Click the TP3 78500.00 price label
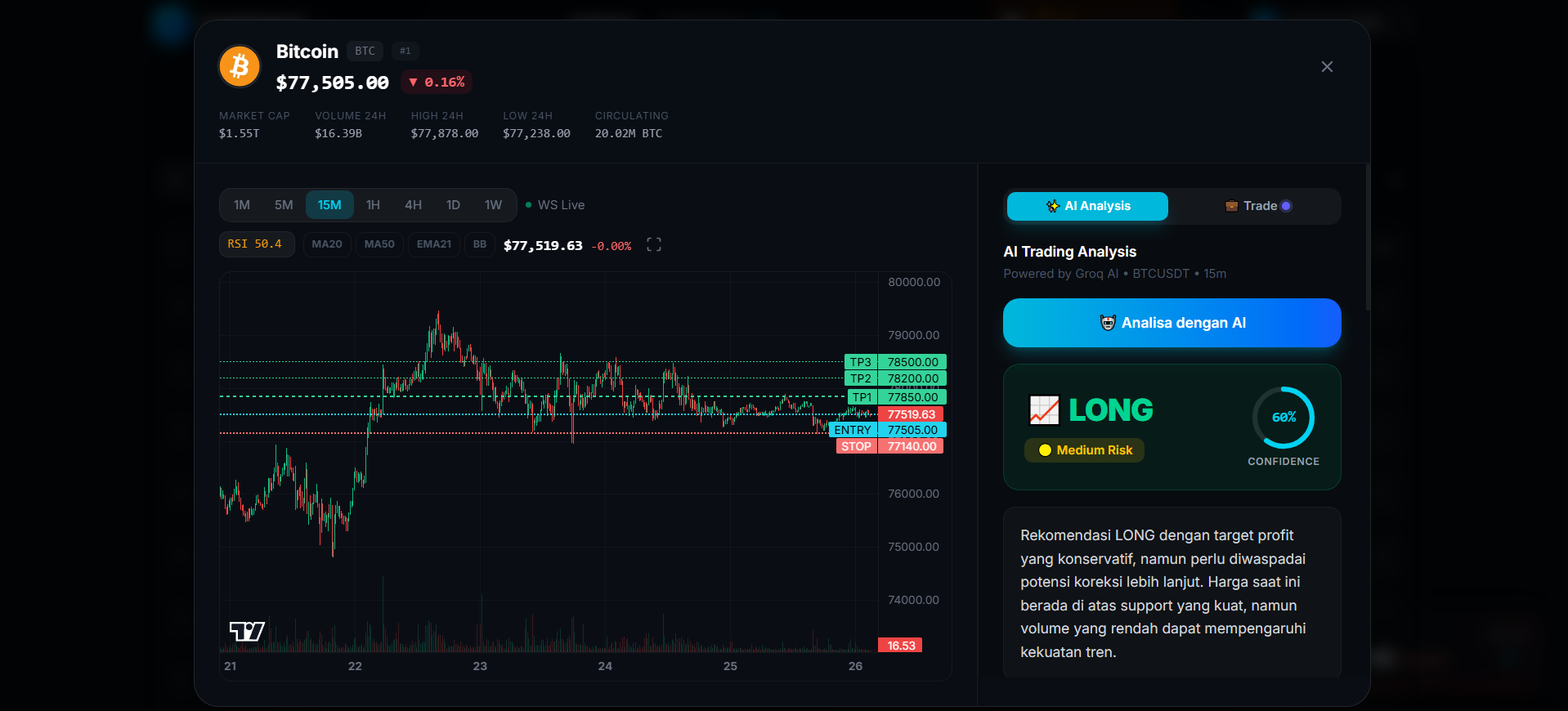The width and height of the screenshot is (1568, 711). click(x=895, y=362)
